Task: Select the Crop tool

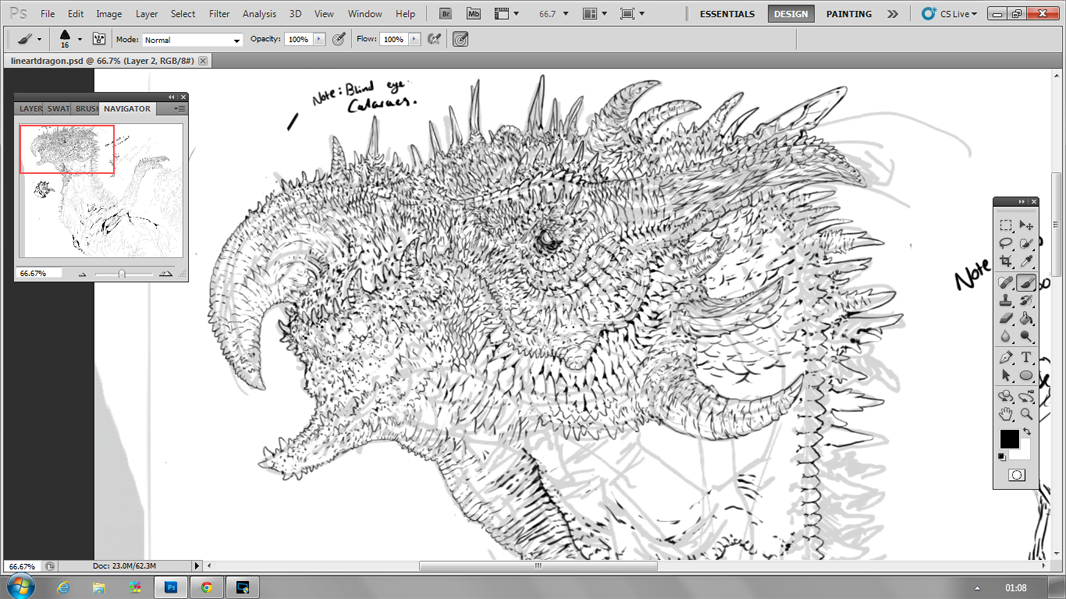Action: click(x=1006, y=262)
